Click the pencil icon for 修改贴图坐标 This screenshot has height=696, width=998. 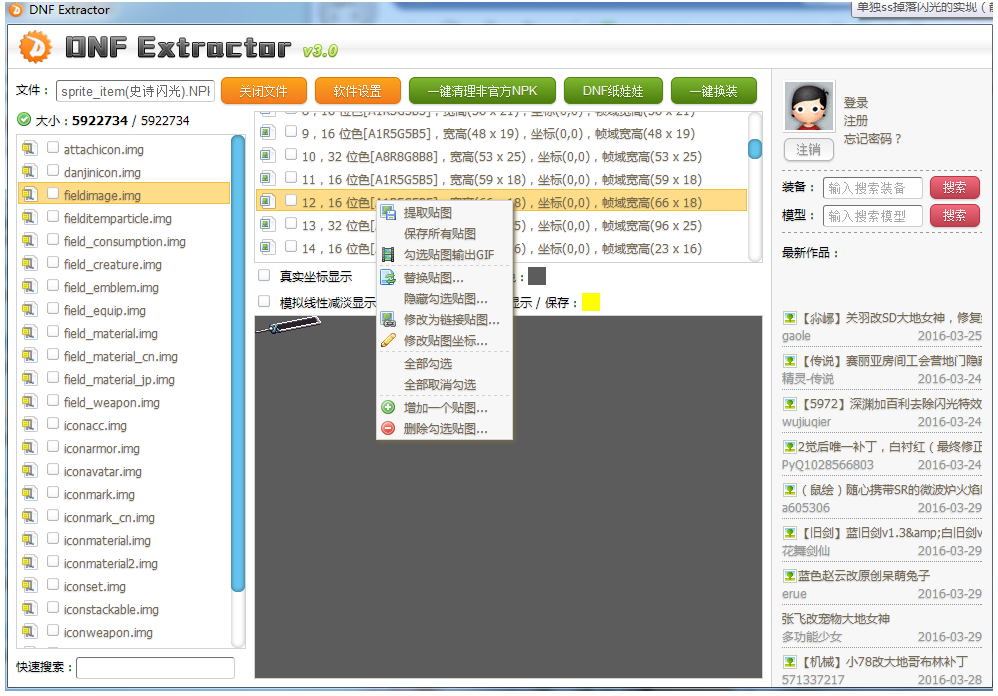[388, 341]
